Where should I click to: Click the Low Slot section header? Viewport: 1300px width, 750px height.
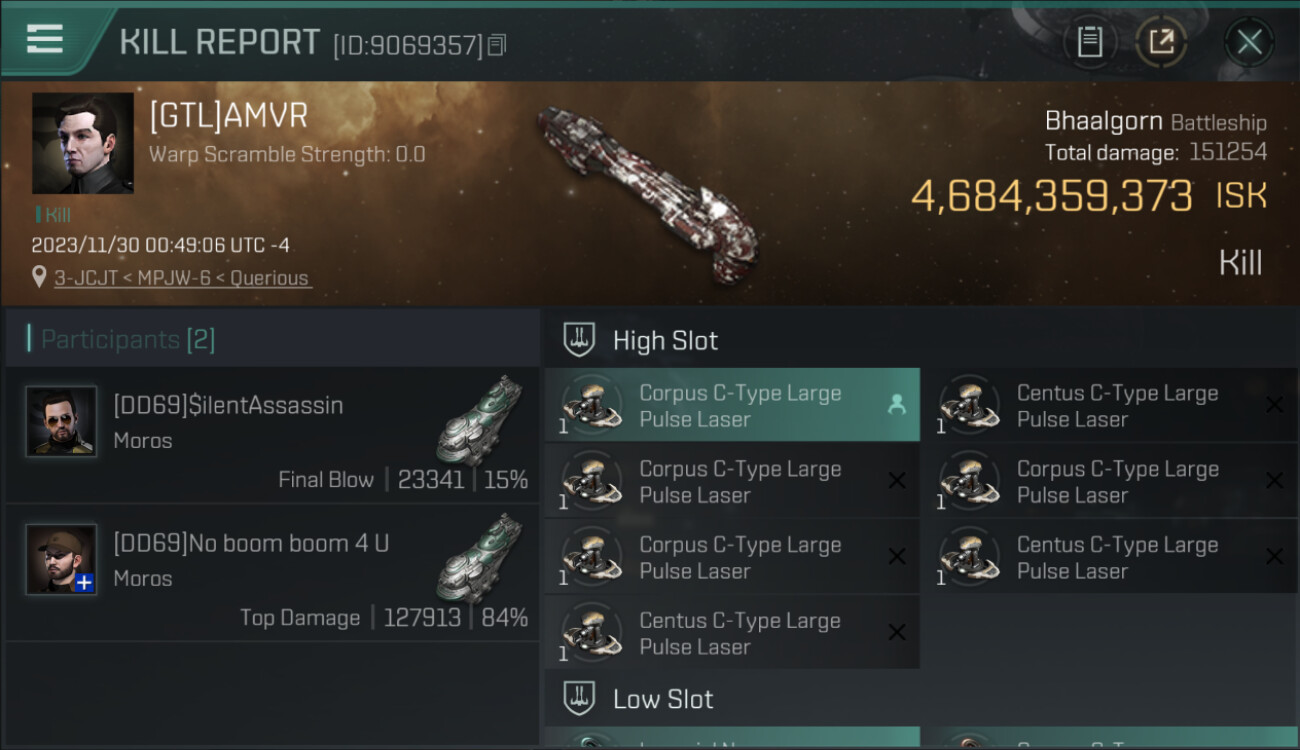pyautogui.click(x=663, y=699)
